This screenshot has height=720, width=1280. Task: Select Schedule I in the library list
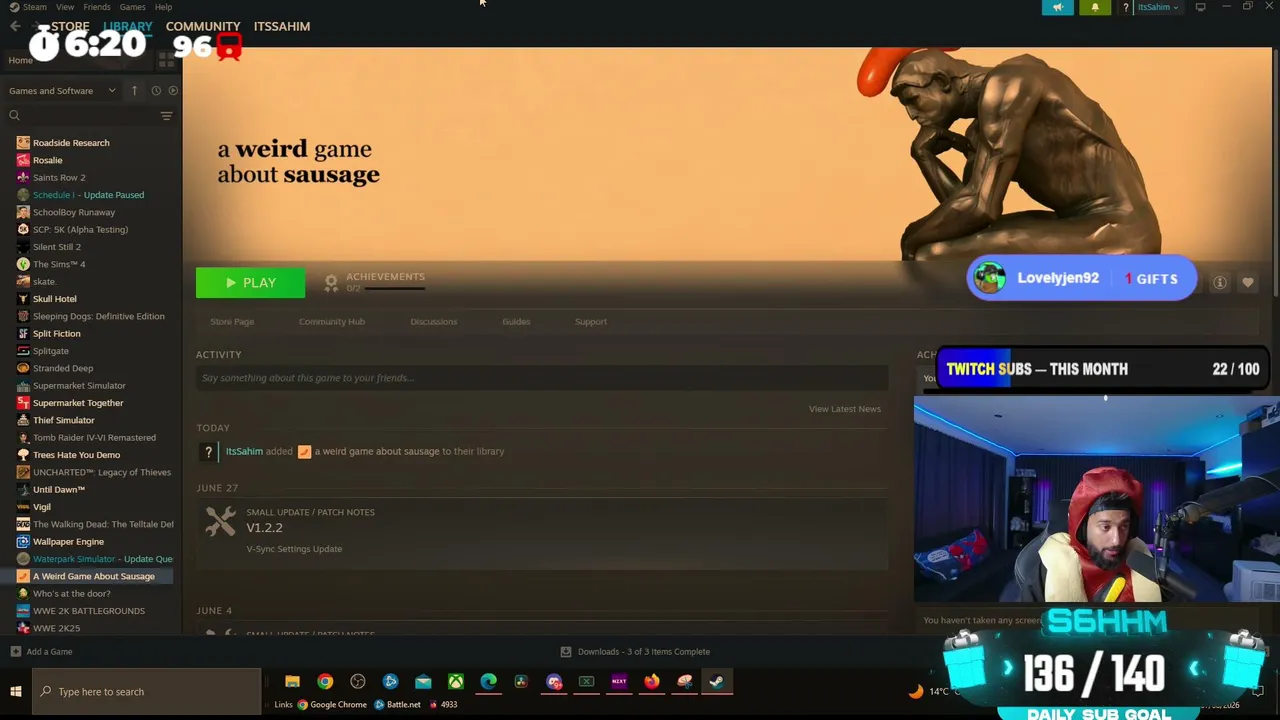(x=90, y=195)
